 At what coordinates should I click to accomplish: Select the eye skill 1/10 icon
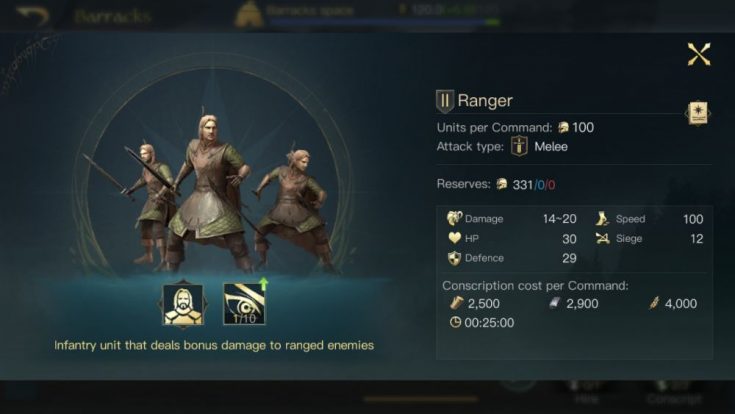click(244, 304)
